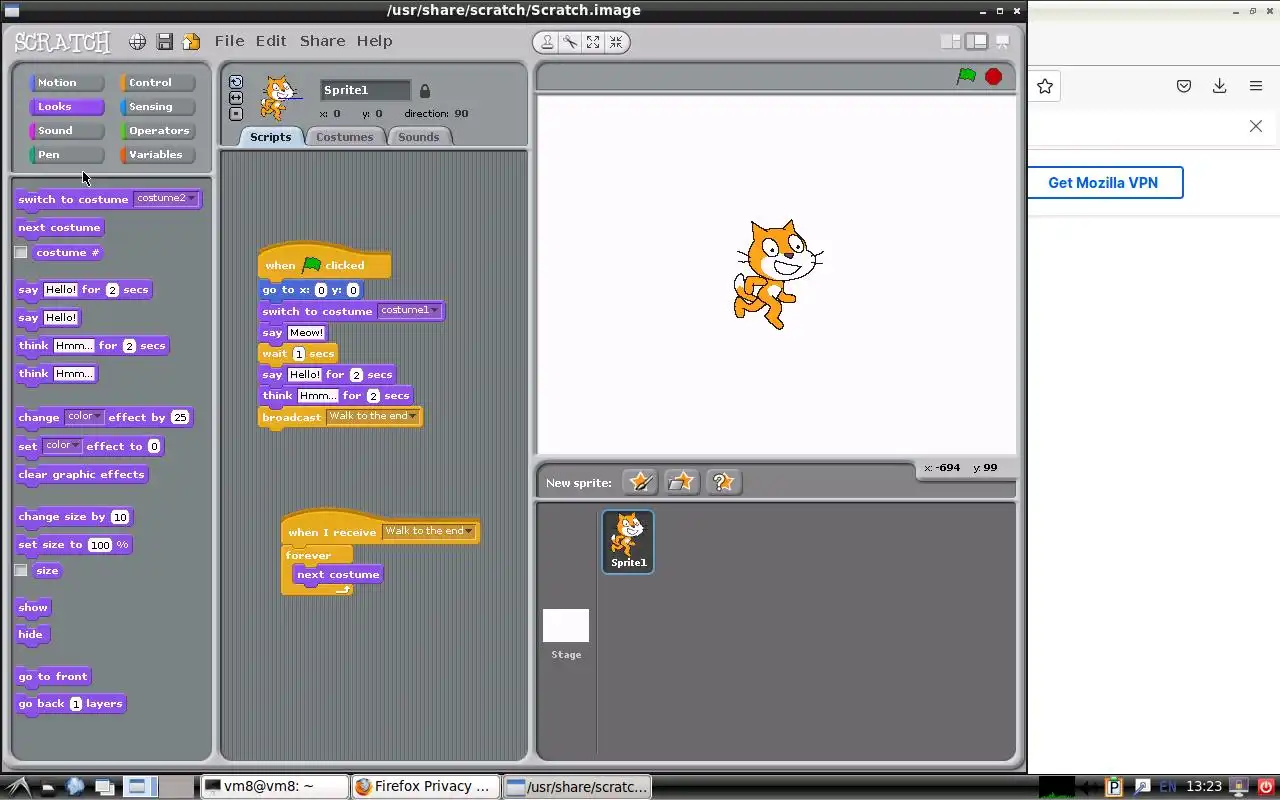Select the Variables block category
Image resolution: width=1280 pixels, height=800 pixels.
coord(158,155)
